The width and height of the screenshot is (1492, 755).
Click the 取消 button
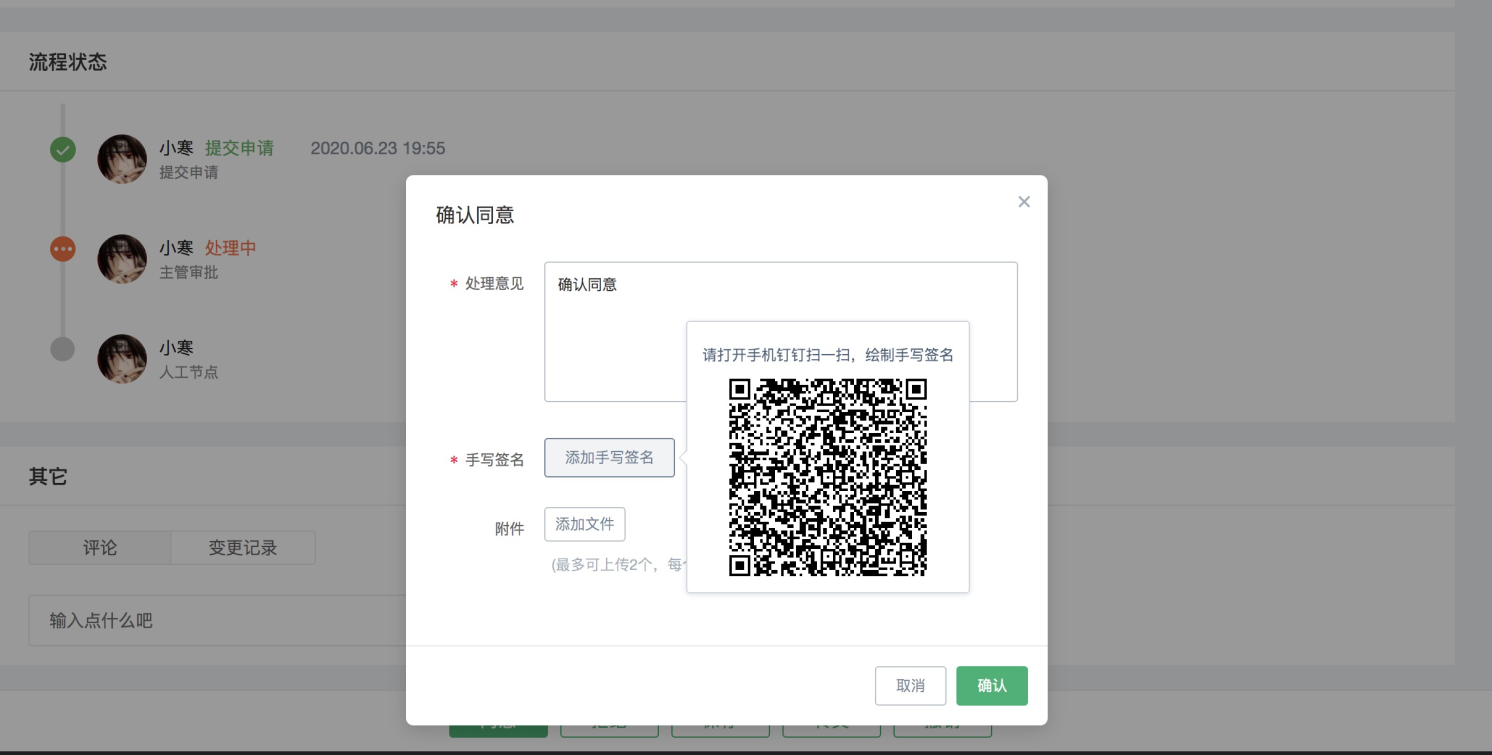pyautogui.click(x=910, y=686)
